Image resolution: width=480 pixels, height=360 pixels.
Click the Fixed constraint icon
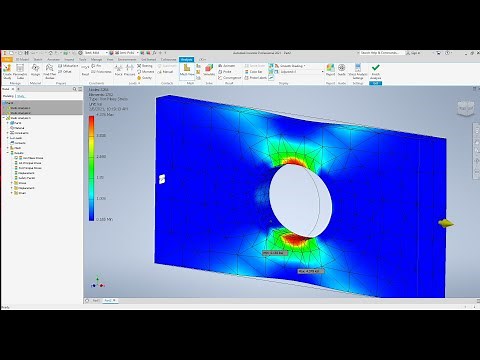coord(85,71)
